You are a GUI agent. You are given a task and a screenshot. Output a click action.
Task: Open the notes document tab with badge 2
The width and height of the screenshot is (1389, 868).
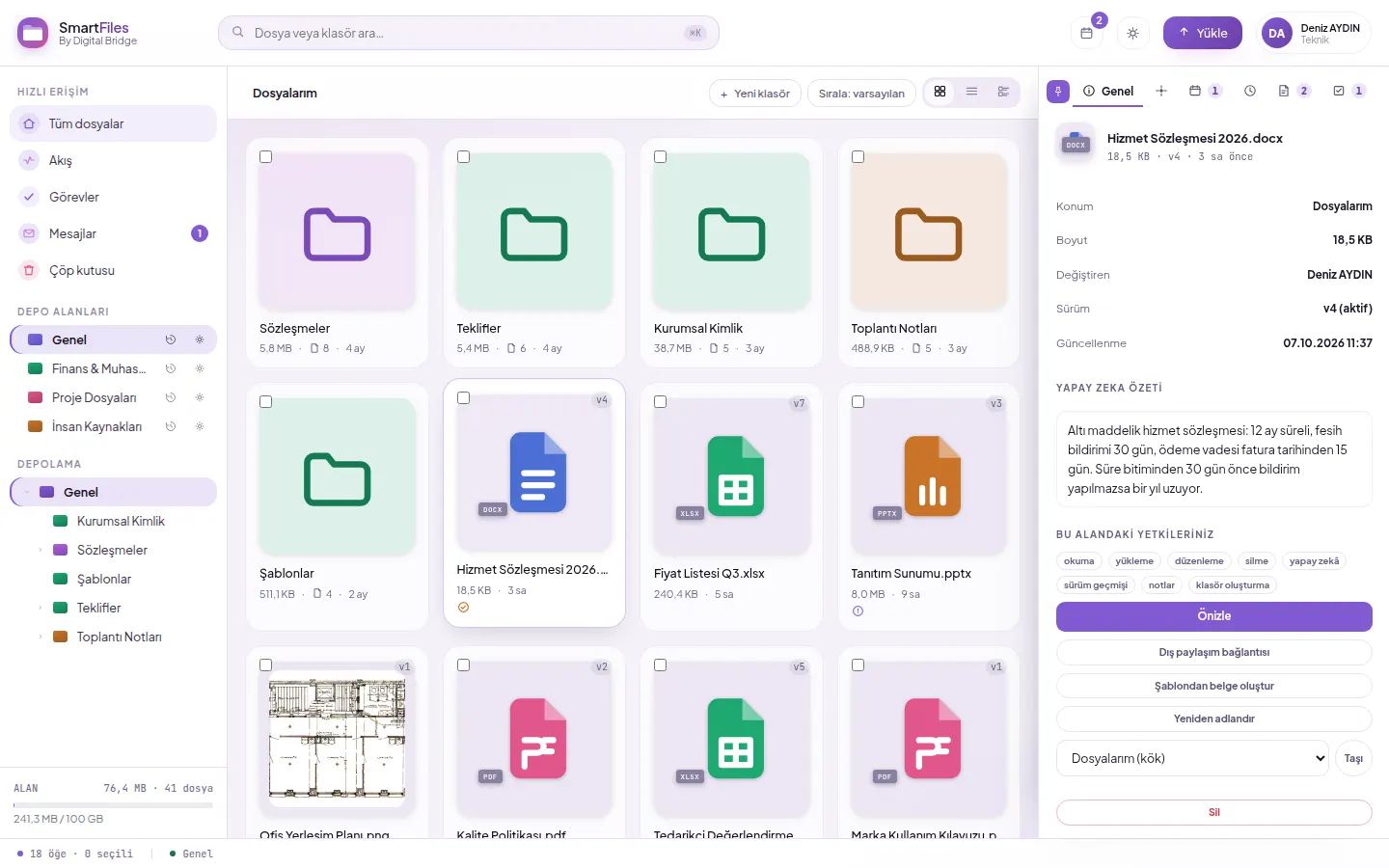(1294, 91)
